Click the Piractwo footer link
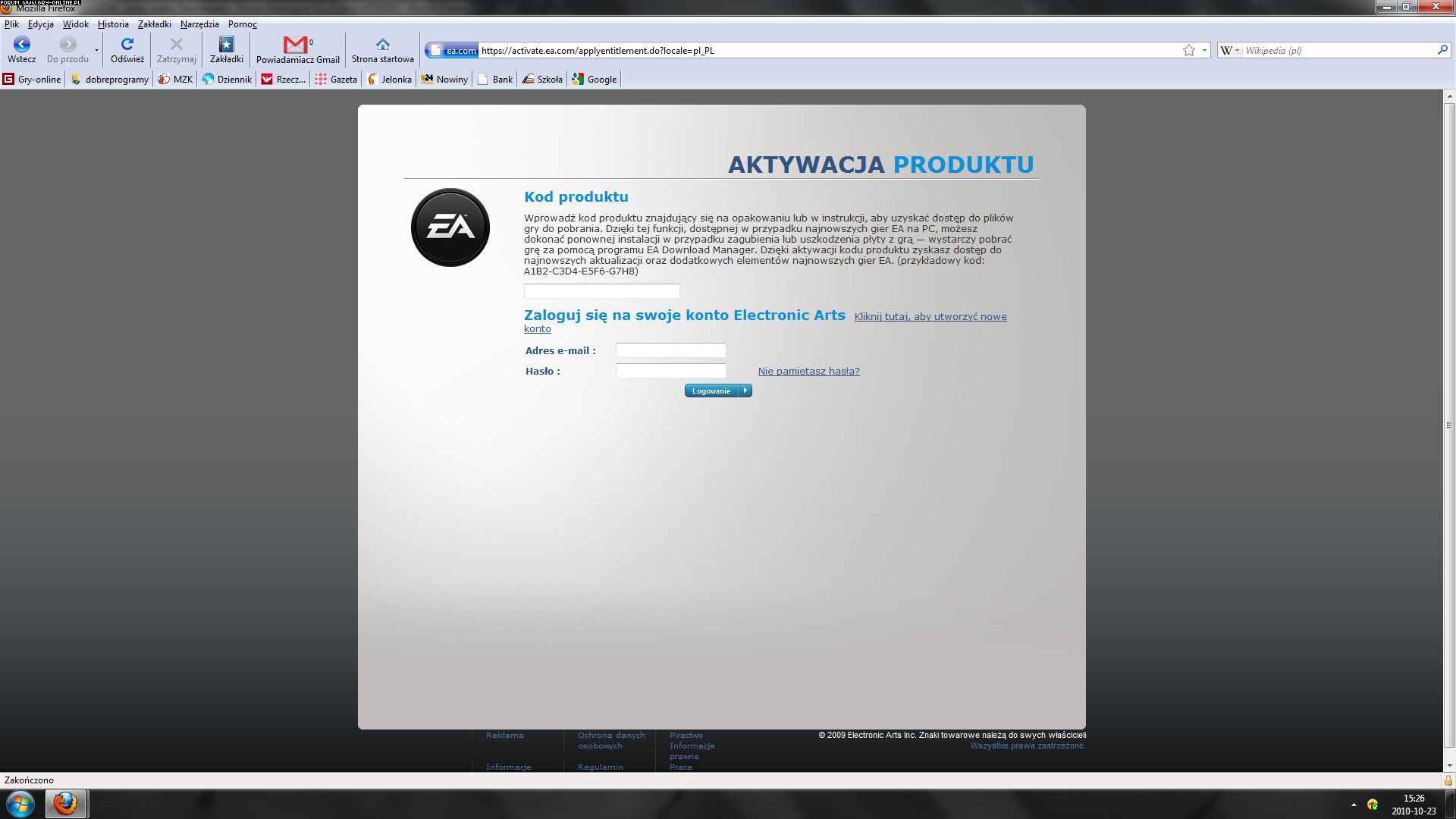 click(686, 736)
